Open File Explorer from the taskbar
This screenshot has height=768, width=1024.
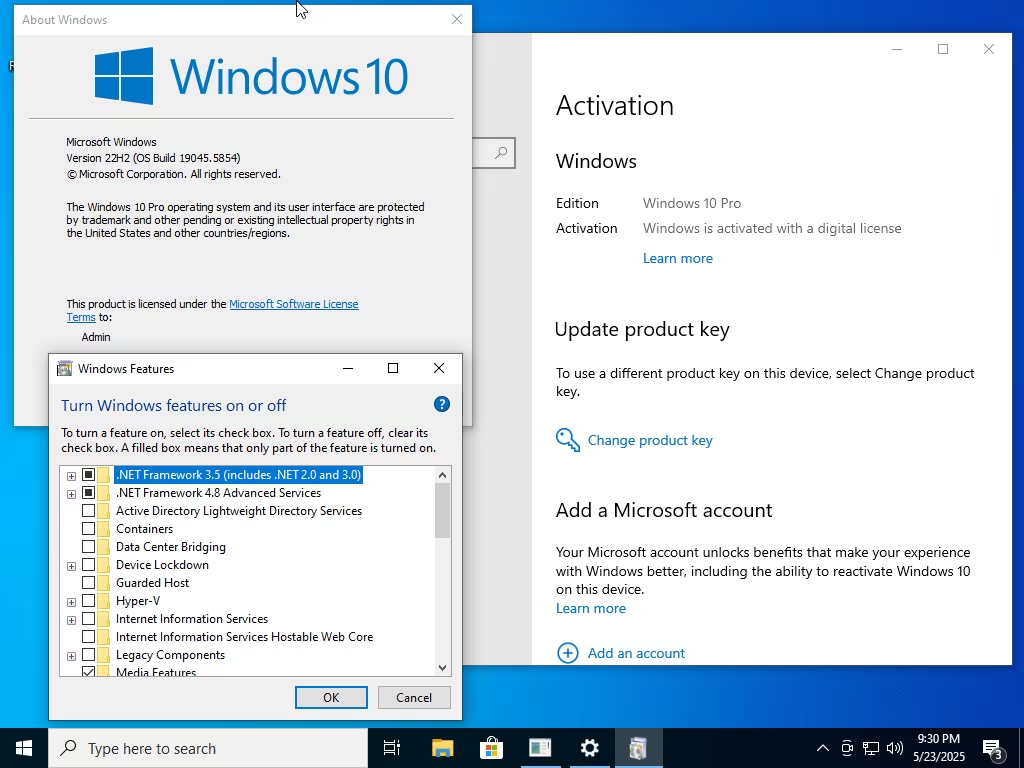tap(442, 748)
